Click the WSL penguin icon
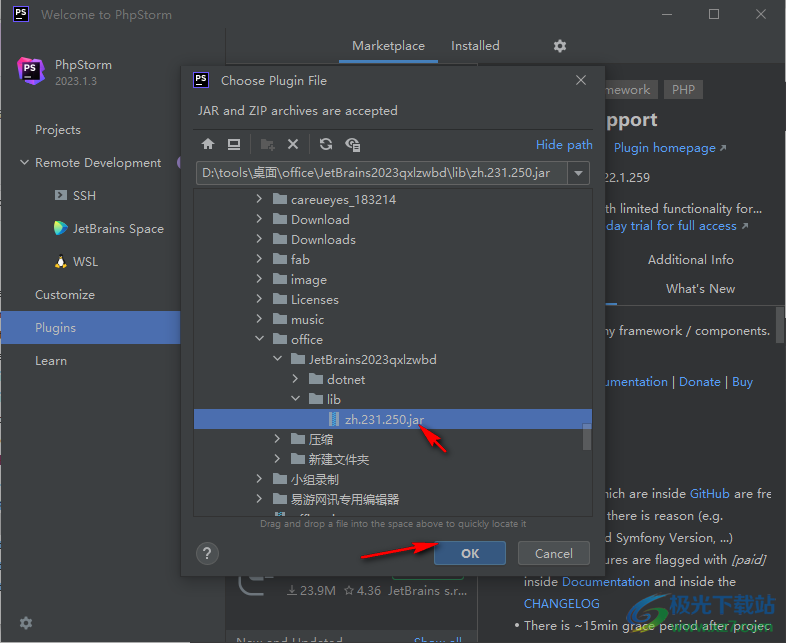This screenshot has width=786, height=643. coord(61,261)
